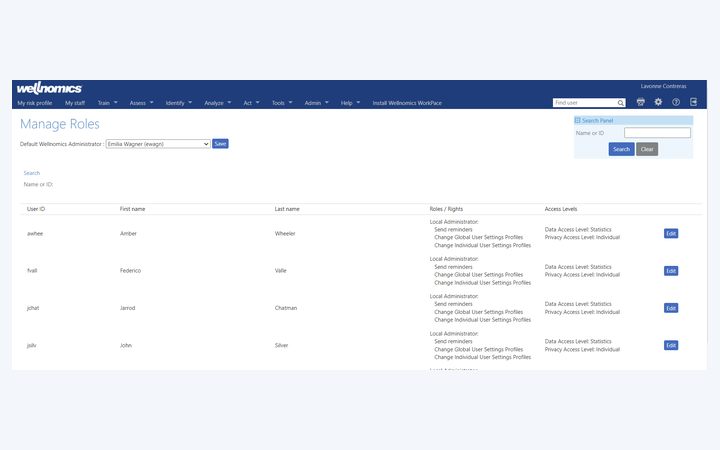Open the help question mark icon
Image resolution: width=720 pixels, height=450 pixels.
pyautogui.click(x=676, y=102)
